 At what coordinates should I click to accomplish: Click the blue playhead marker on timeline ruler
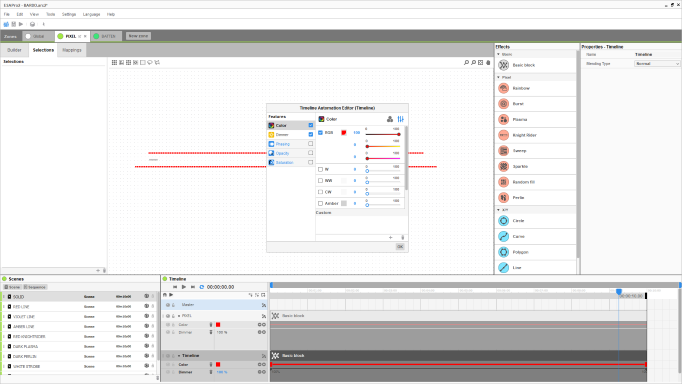tap(618, 291)
